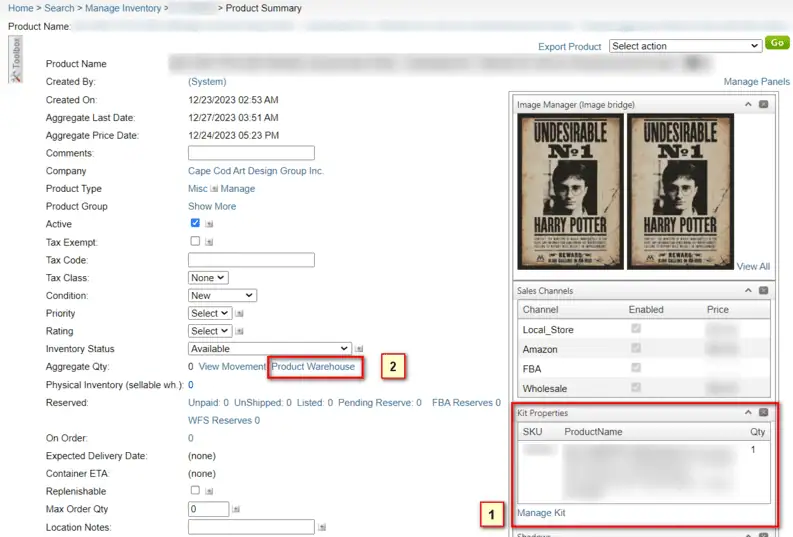Click the small icon beside Location Notes field
The image size is (793, 537).
pyautogui.click(x=322, y=527)
